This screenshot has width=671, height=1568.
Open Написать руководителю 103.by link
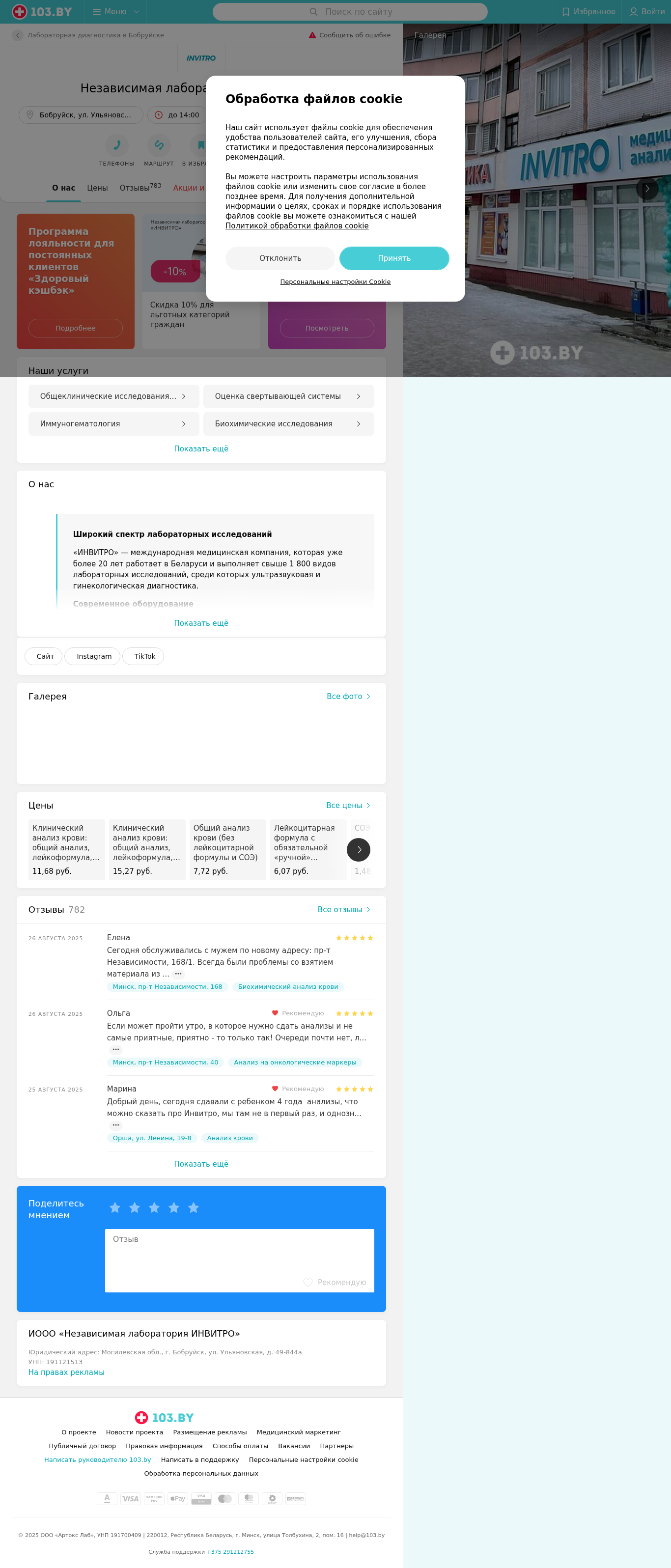click(97, 1459)
